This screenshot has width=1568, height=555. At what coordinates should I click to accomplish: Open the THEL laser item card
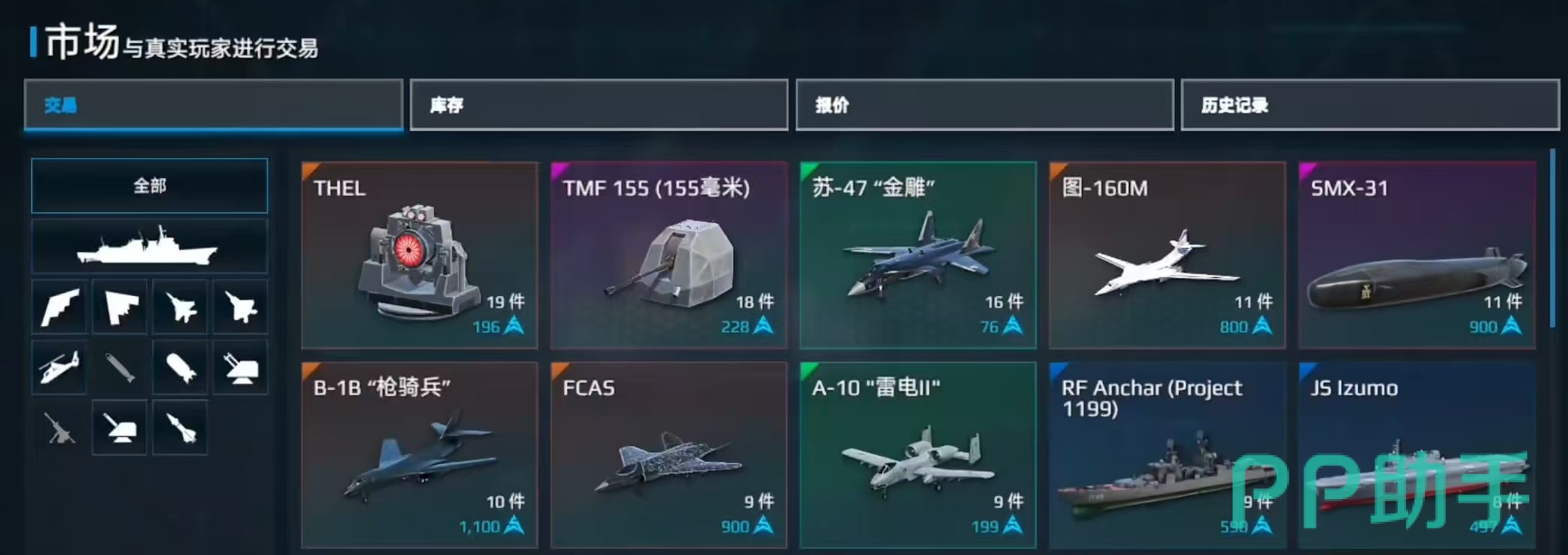pos(419,255)
